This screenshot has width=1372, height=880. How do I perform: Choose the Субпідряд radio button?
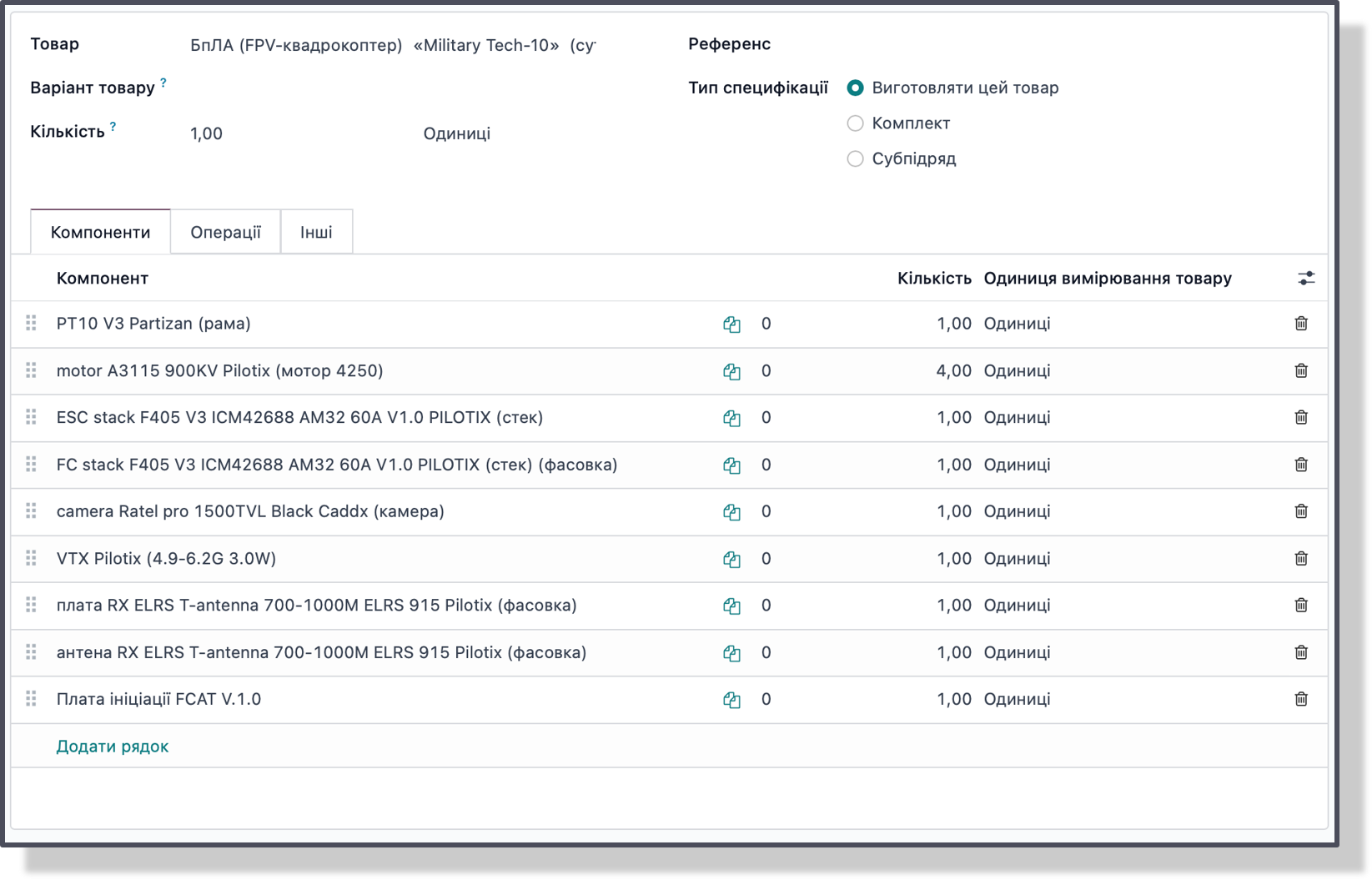(x=855, y=158)
